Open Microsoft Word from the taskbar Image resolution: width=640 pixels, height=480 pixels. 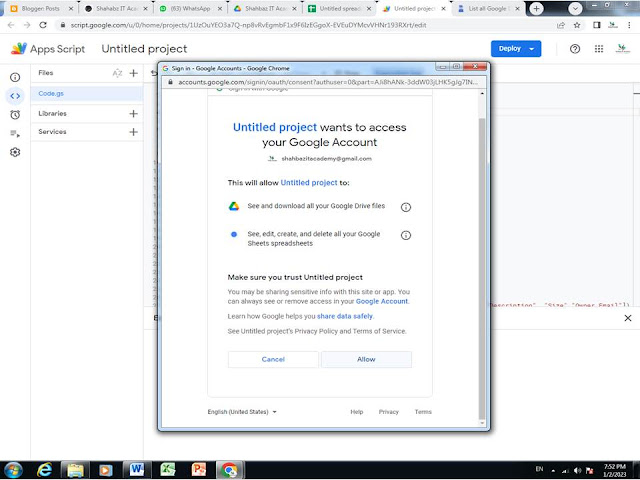[x=137, y=470]
